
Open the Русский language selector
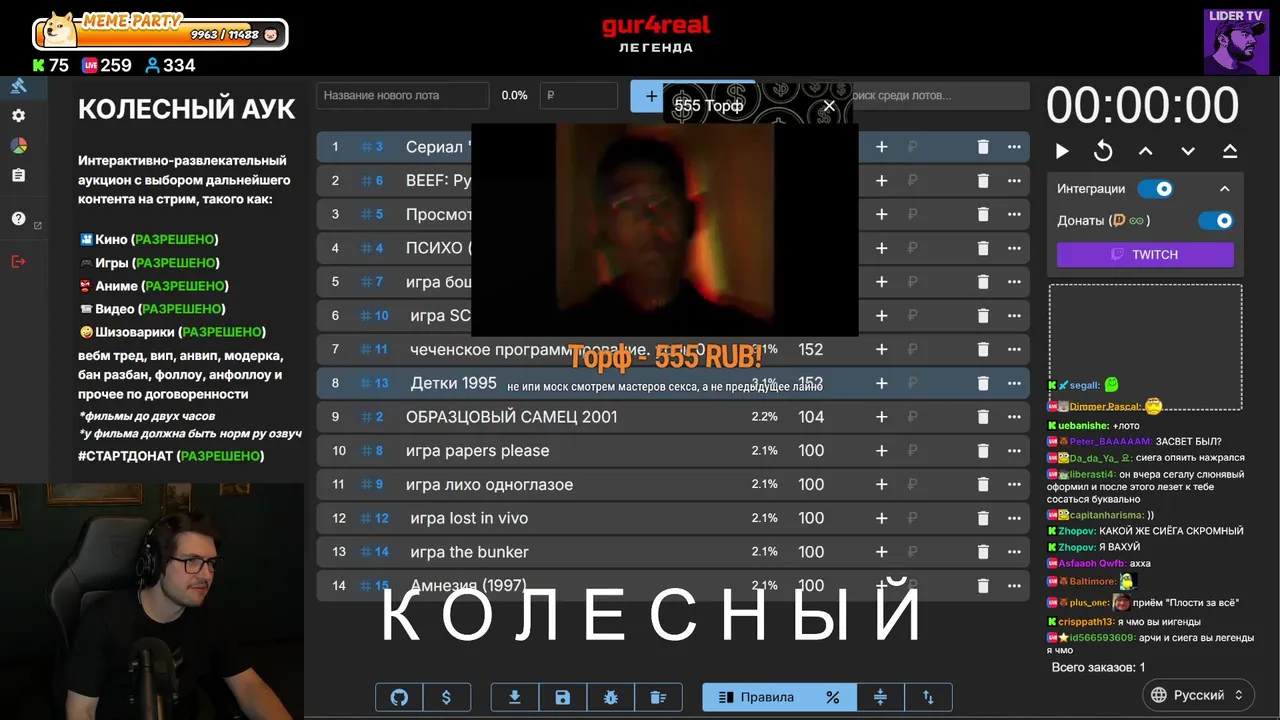[1197, 695]
